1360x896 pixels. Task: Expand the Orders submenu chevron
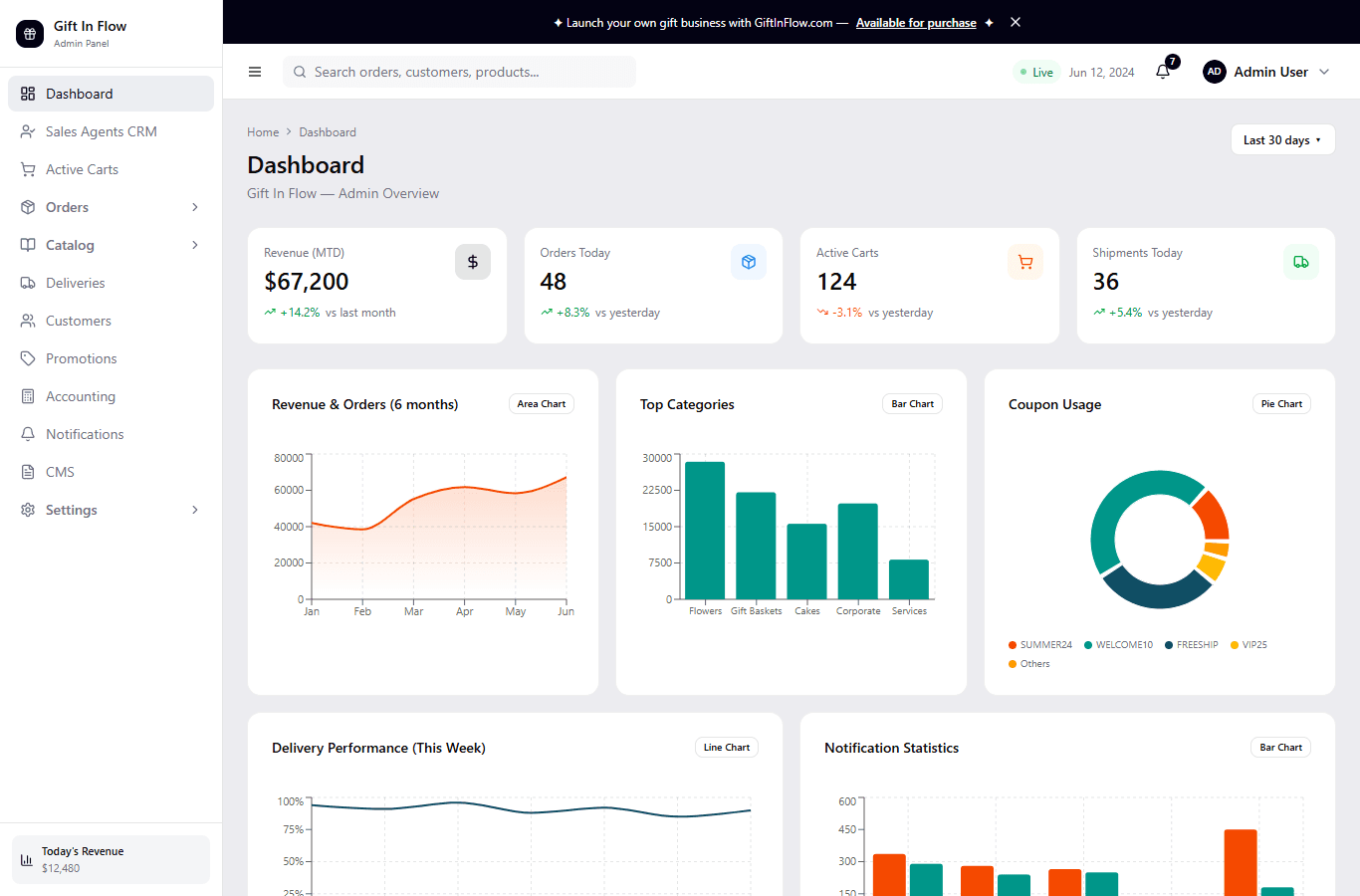195,207
